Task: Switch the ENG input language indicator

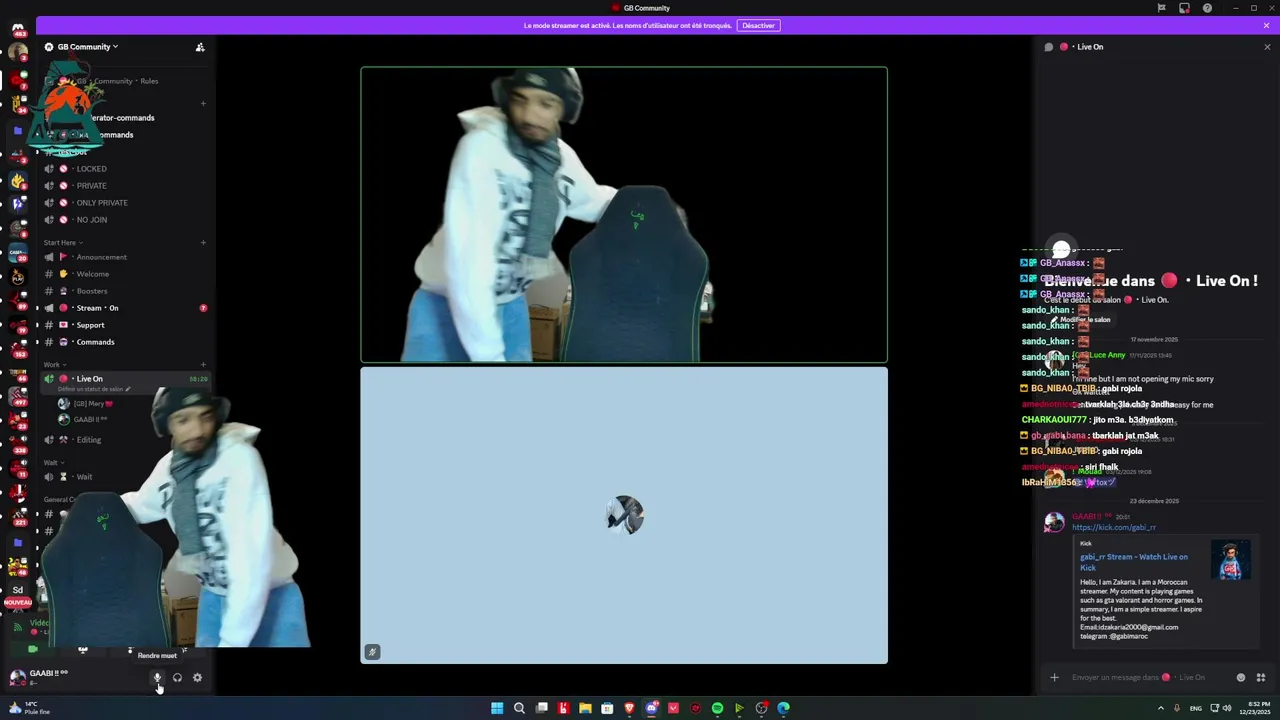Action: pos(1195,708)
